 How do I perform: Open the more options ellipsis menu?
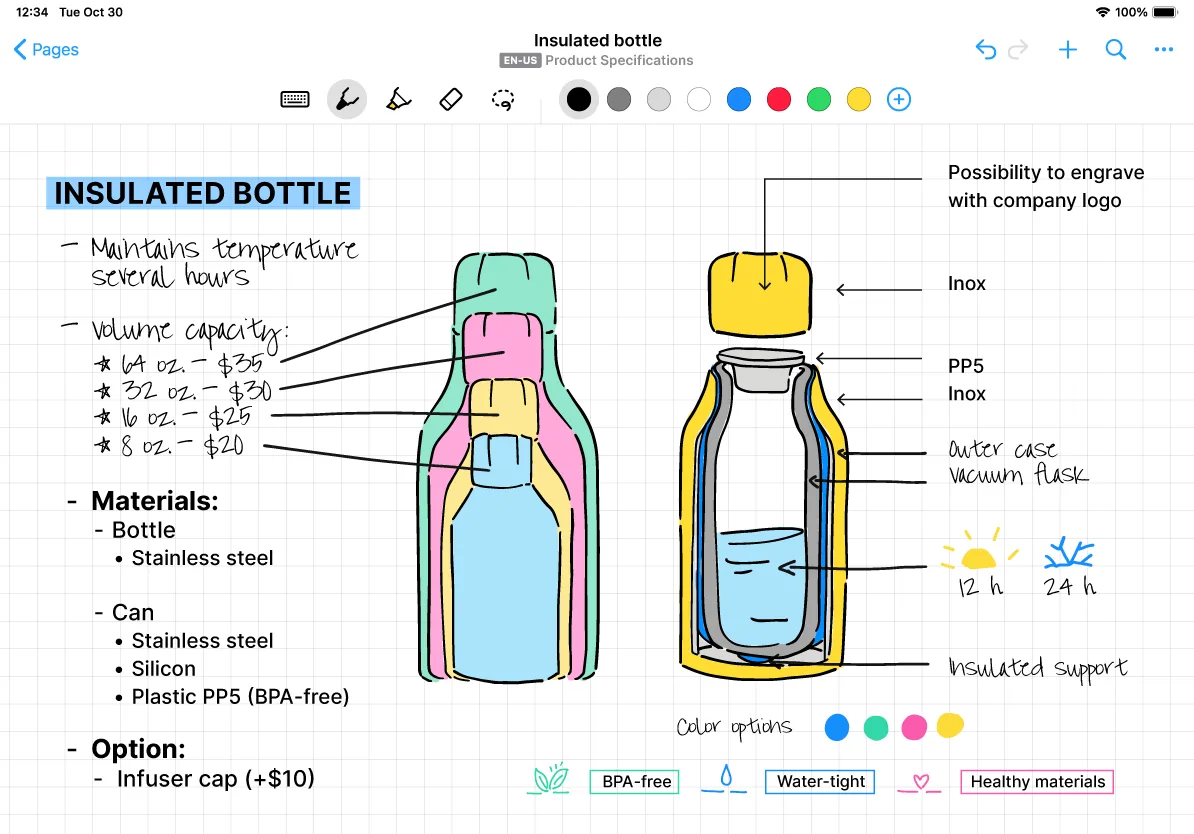[x=1163, y=49]
